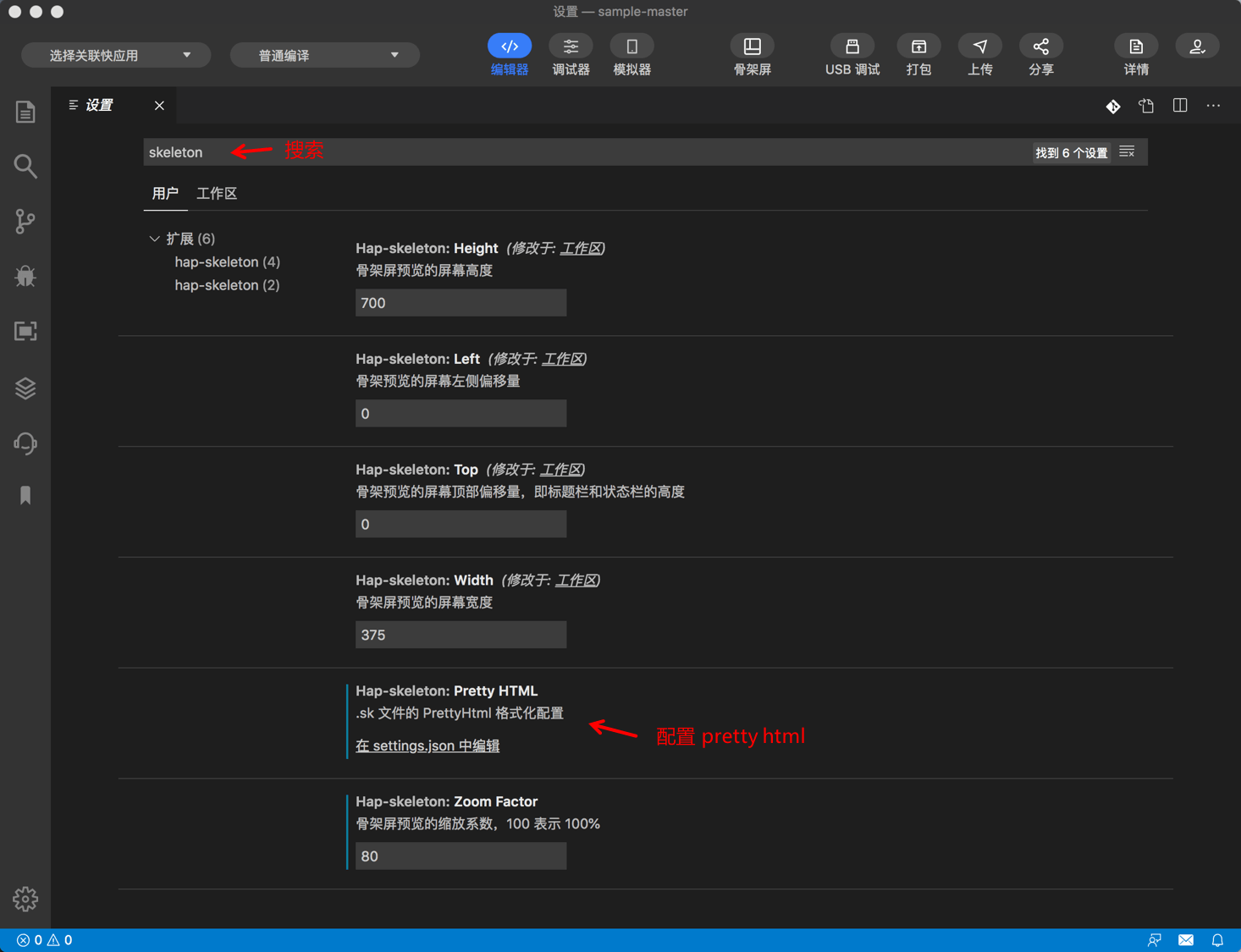This screenshot has height=952, width=1241.
Task: Close the 设置 editor tab
Action: coord(159,106)
